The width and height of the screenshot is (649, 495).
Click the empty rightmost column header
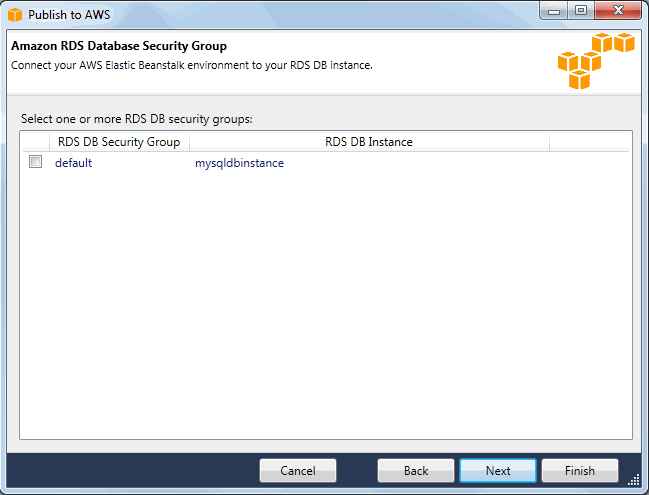click(x=589, y=142)
